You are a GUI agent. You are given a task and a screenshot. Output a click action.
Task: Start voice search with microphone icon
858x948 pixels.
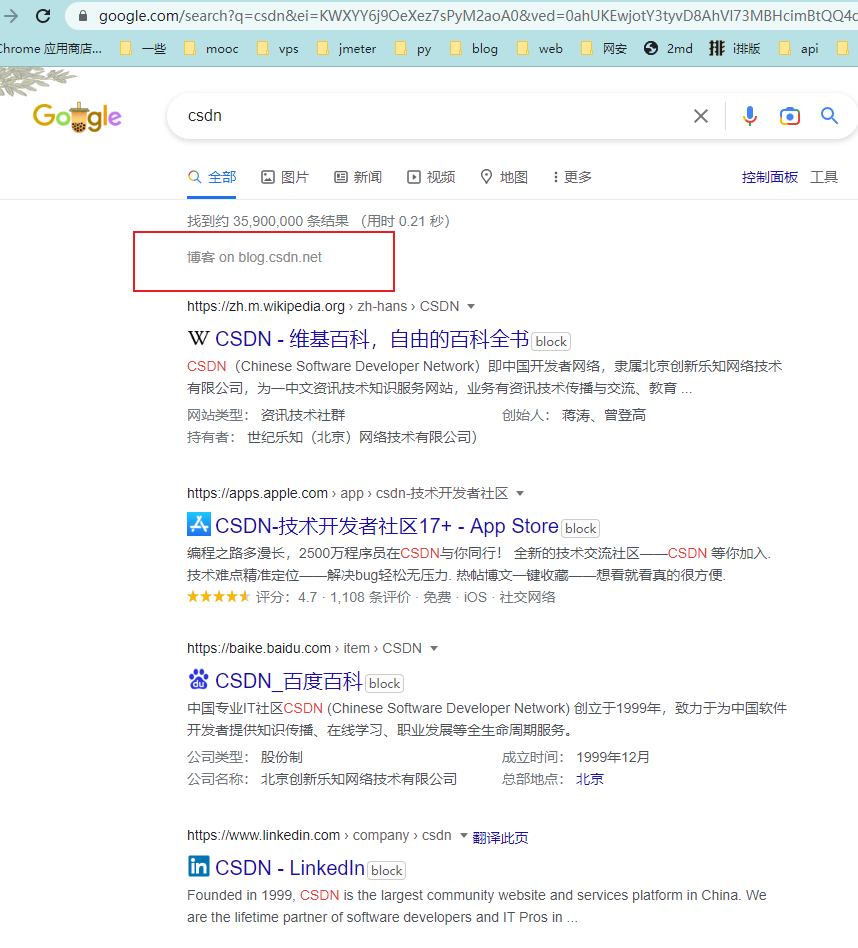click(750, 115)
